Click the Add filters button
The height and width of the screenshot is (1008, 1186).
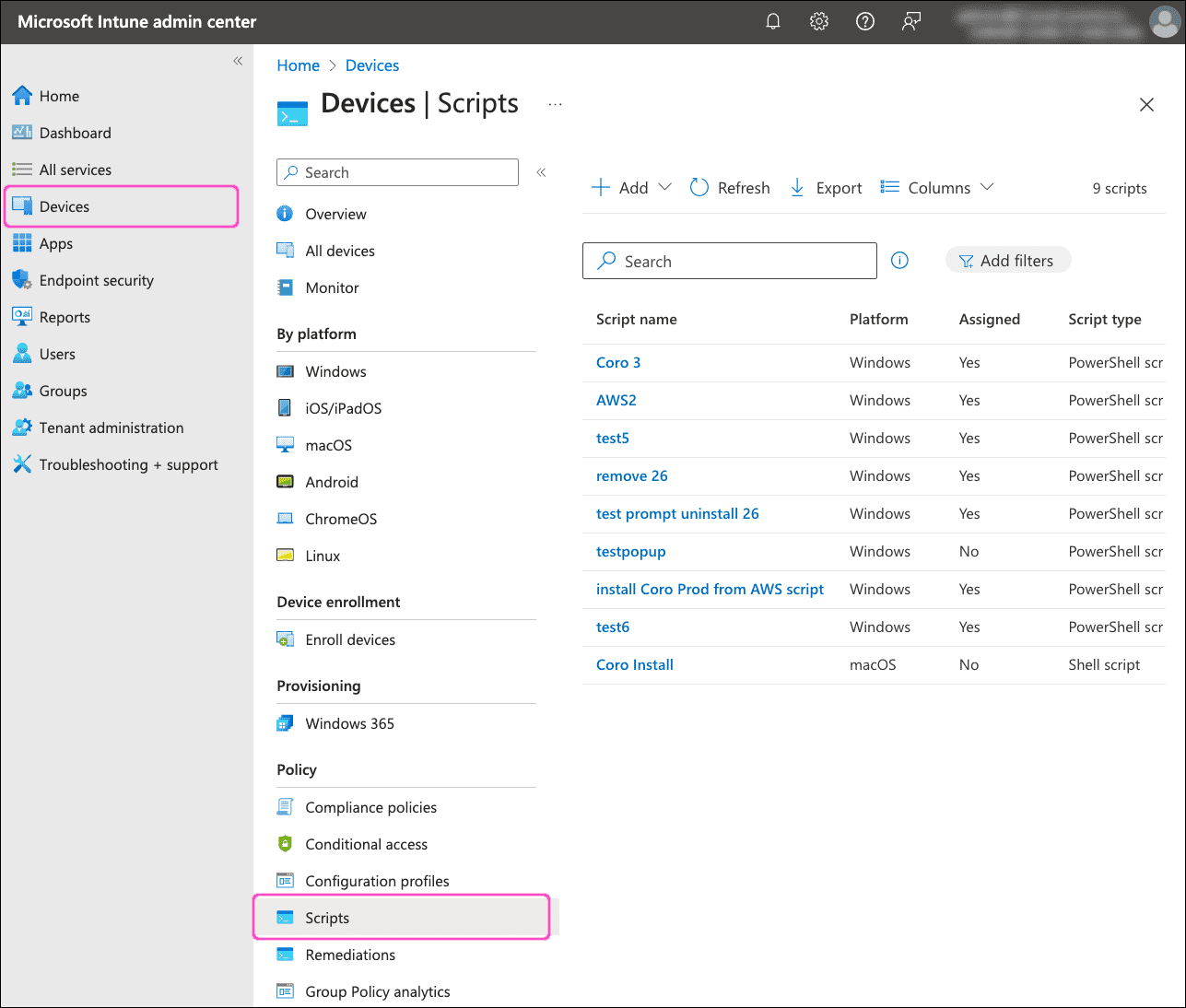(1008, 260)
